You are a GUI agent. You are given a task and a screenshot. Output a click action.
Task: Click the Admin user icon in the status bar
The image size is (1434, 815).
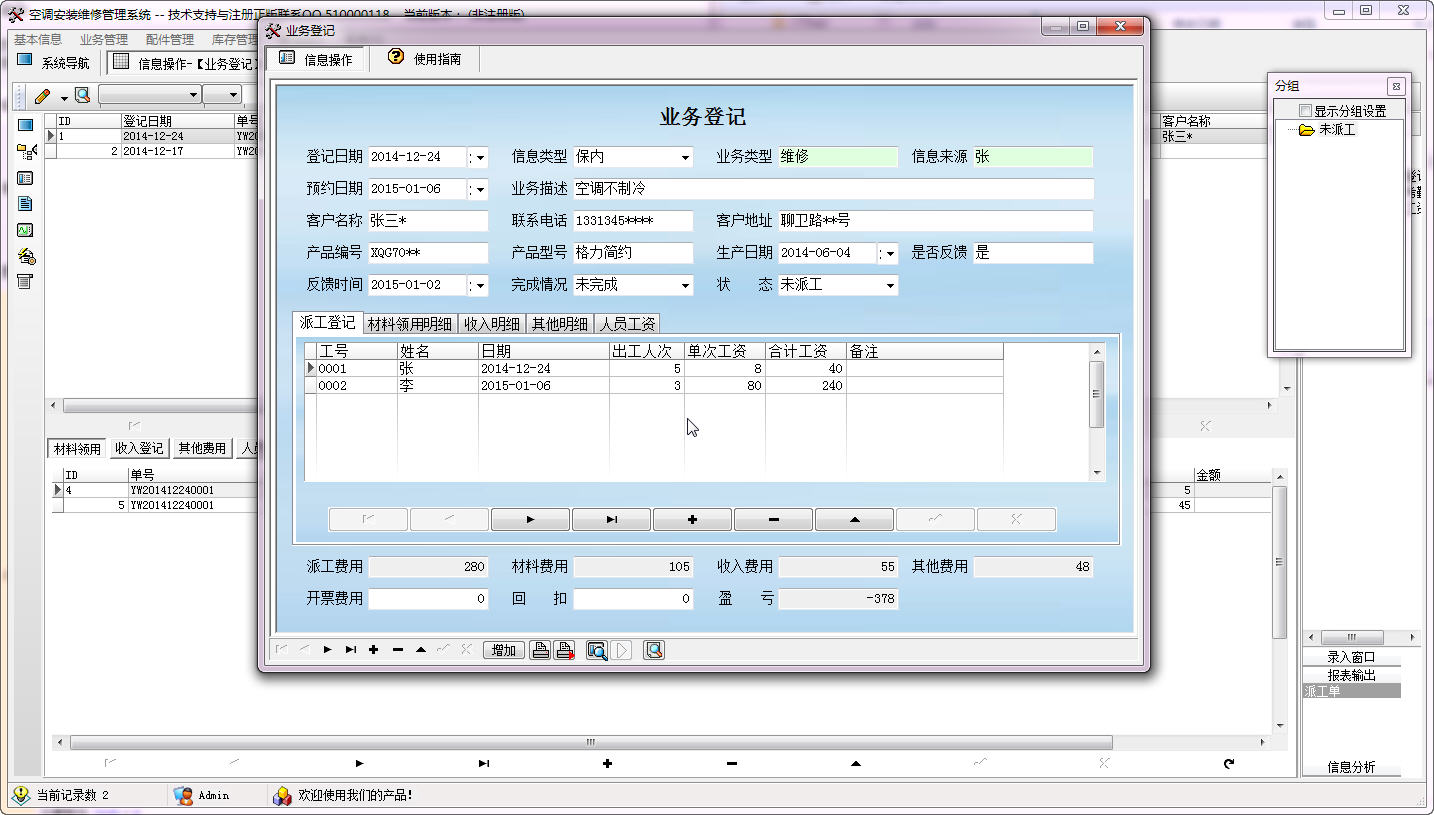183,795
